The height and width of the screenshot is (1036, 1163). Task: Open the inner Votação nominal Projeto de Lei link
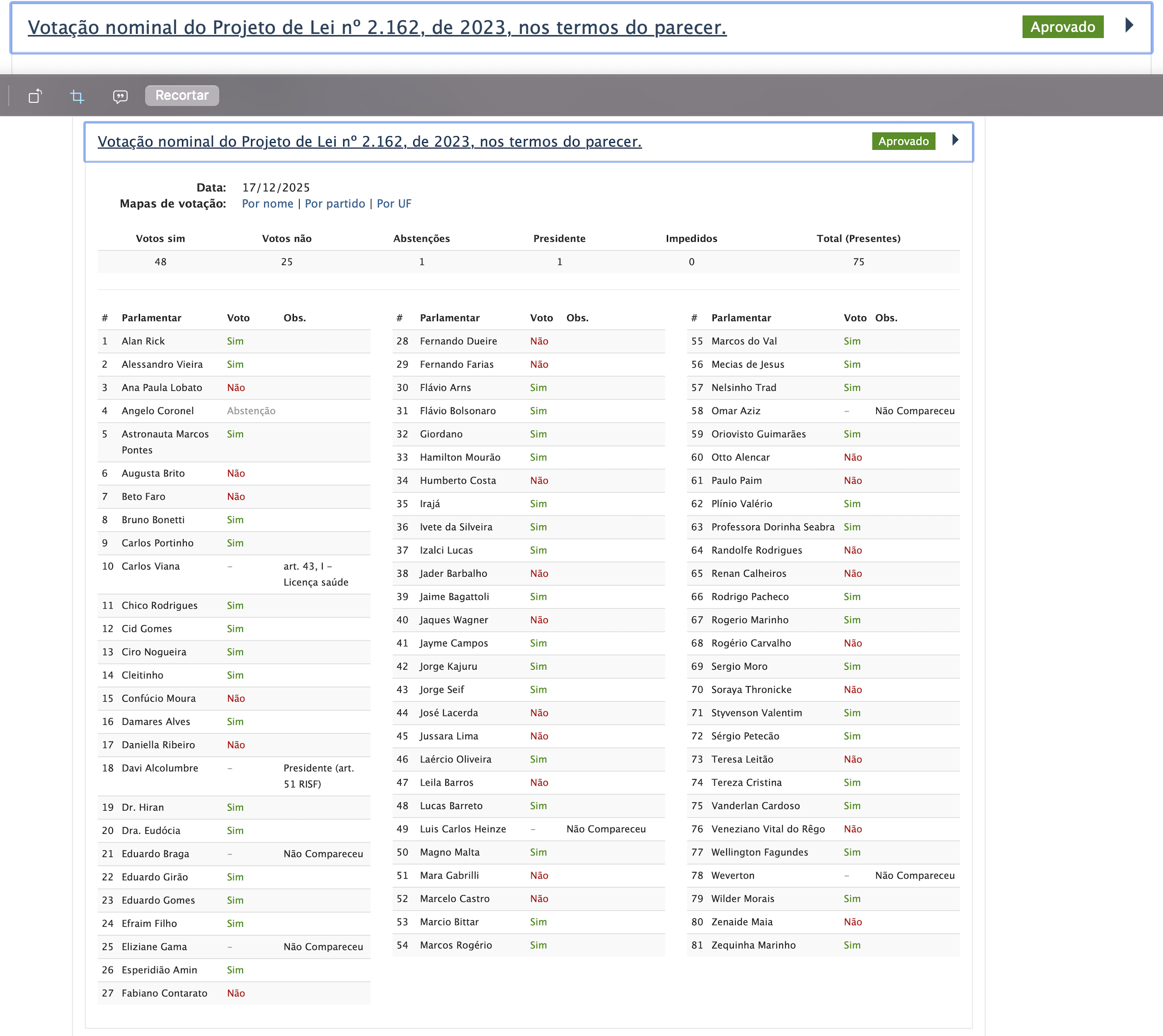(369, 142)
